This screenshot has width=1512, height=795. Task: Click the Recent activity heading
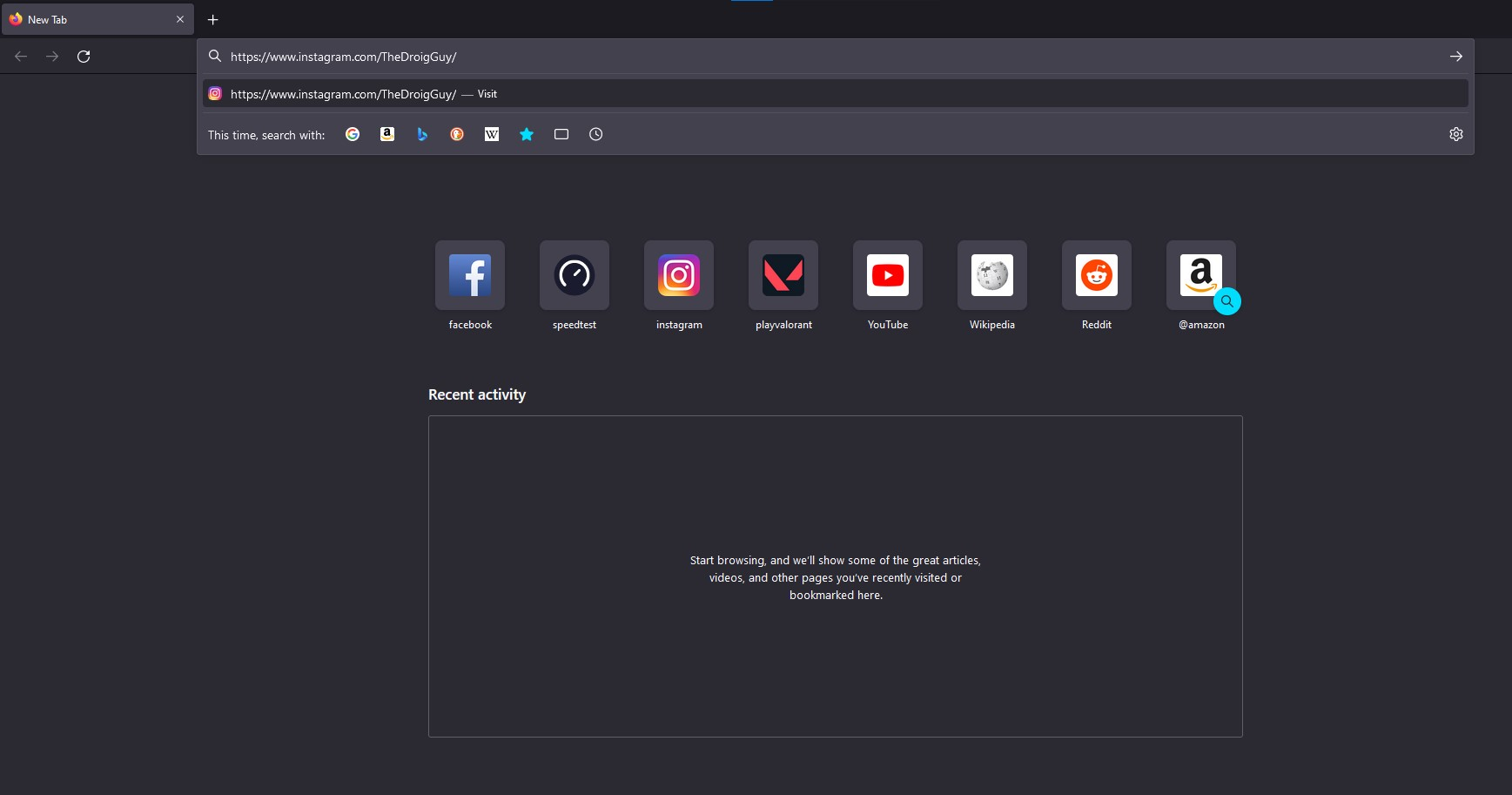477,394
